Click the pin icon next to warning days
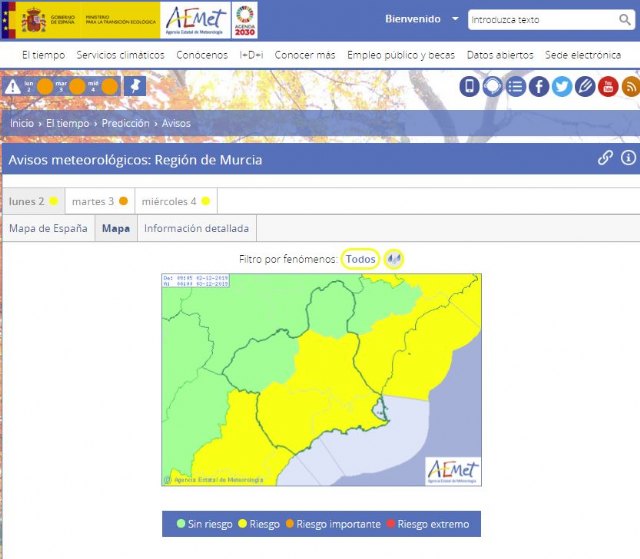The height and width of the screenshot is (559, 640). [x=134, y=87]
